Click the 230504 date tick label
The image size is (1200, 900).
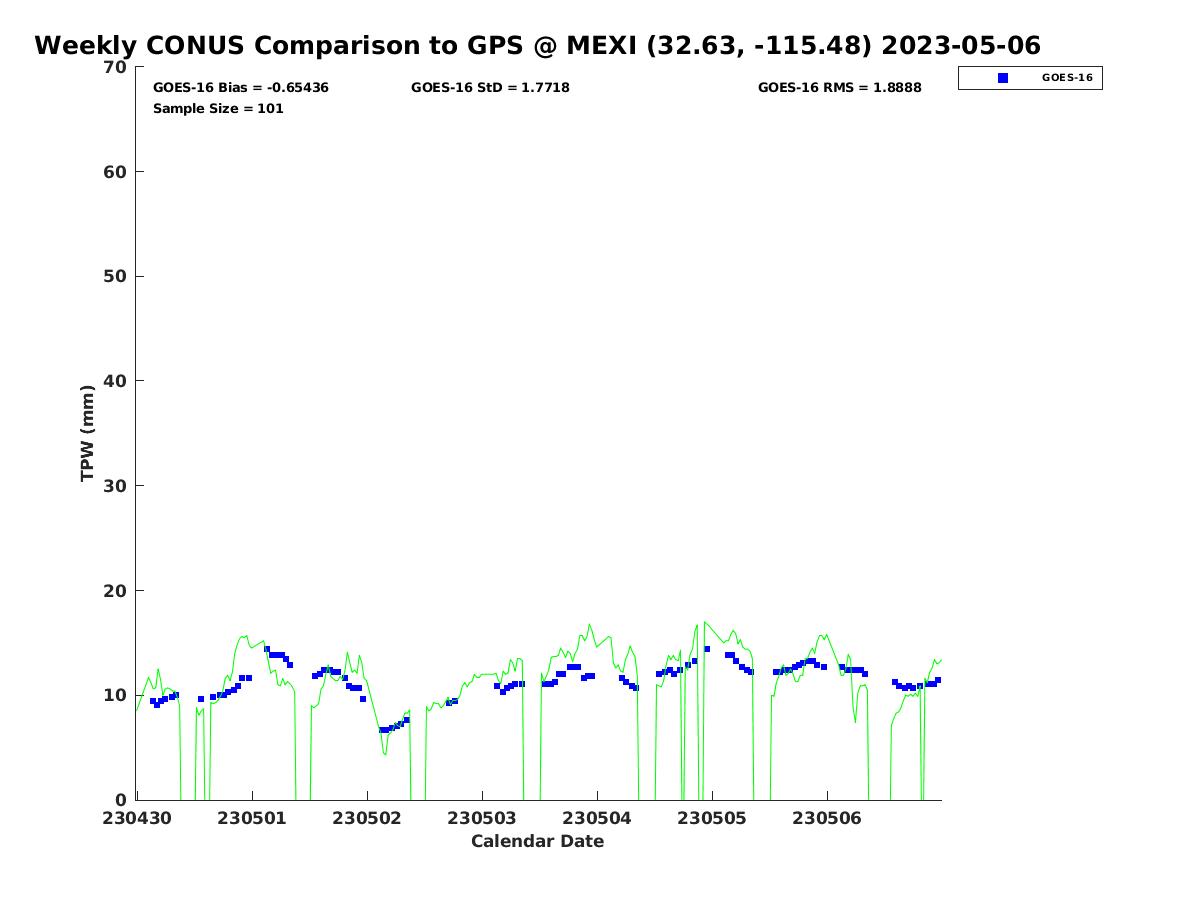[597, 817]
